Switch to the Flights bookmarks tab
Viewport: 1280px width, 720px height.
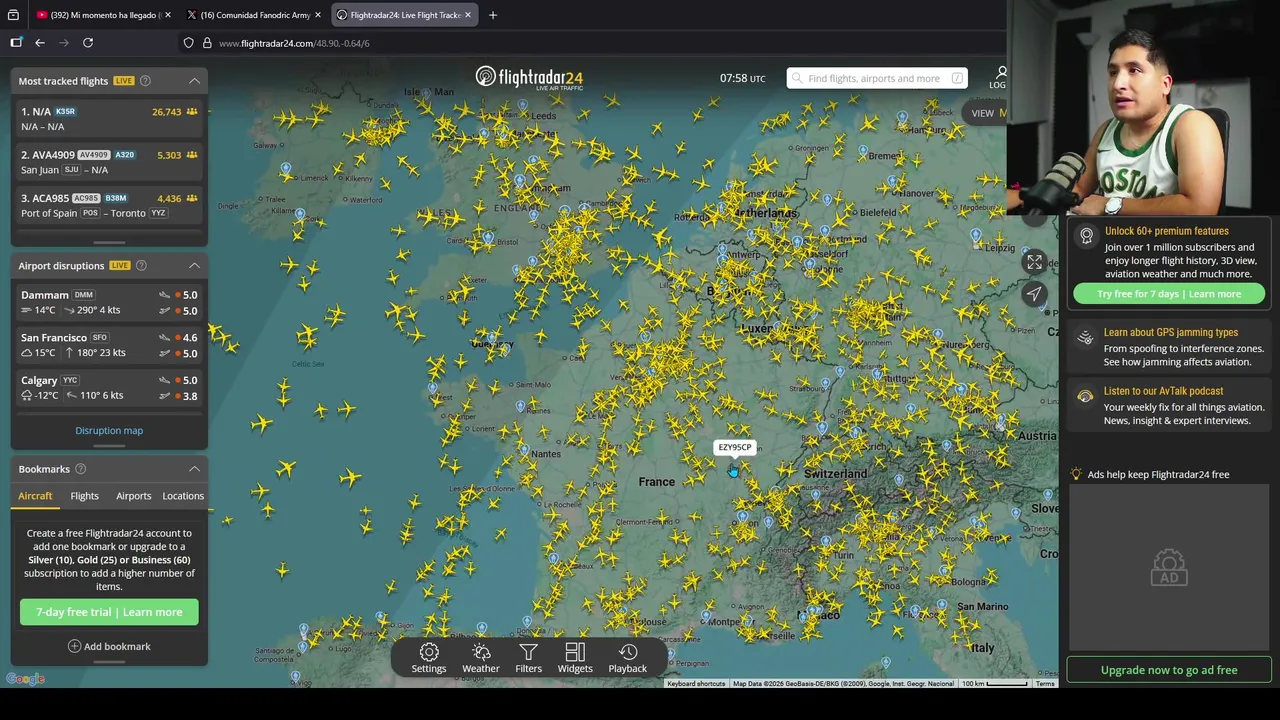[x=84, y=496]
